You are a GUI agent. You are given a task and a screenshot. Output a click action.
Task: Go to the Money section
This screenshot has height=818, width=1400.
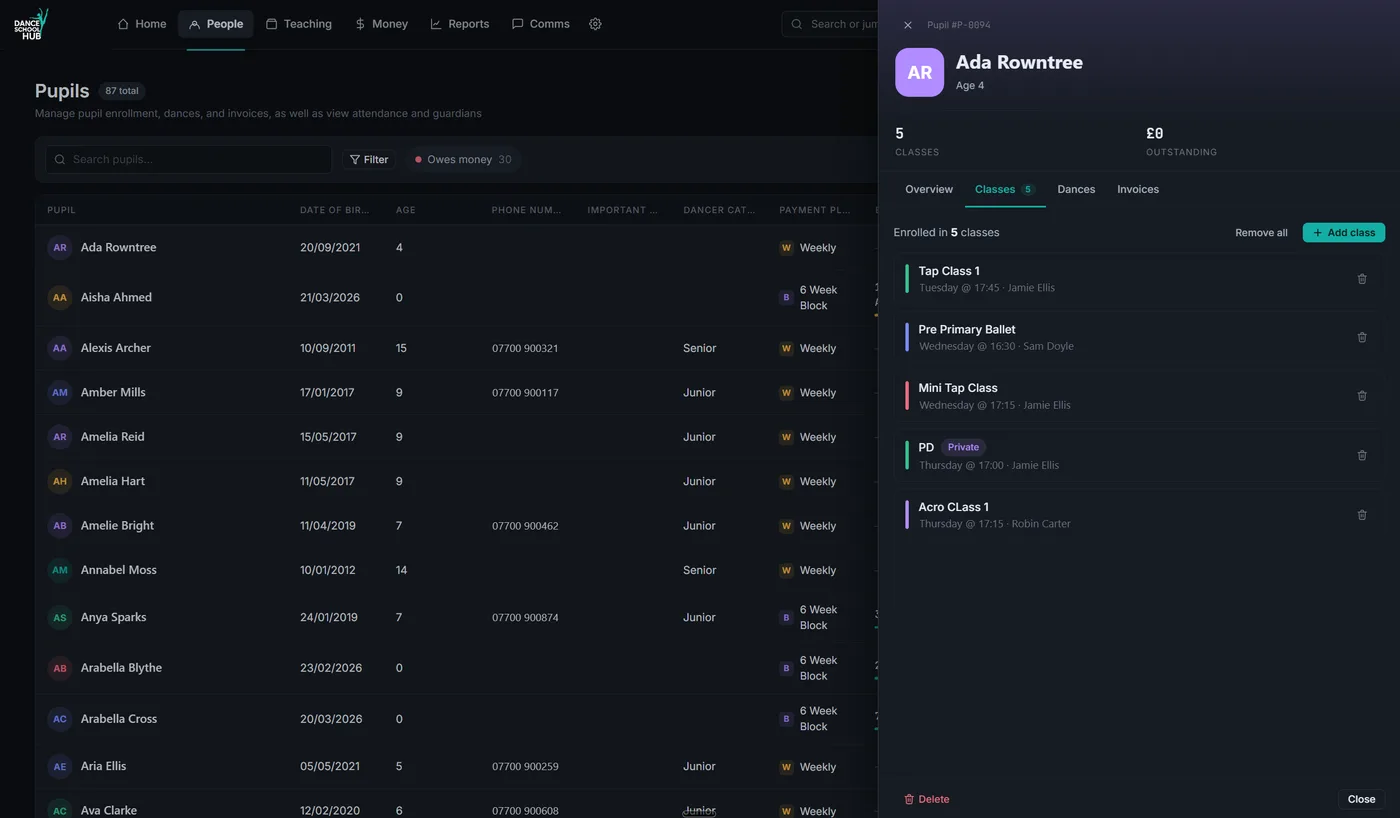(381, 24)
